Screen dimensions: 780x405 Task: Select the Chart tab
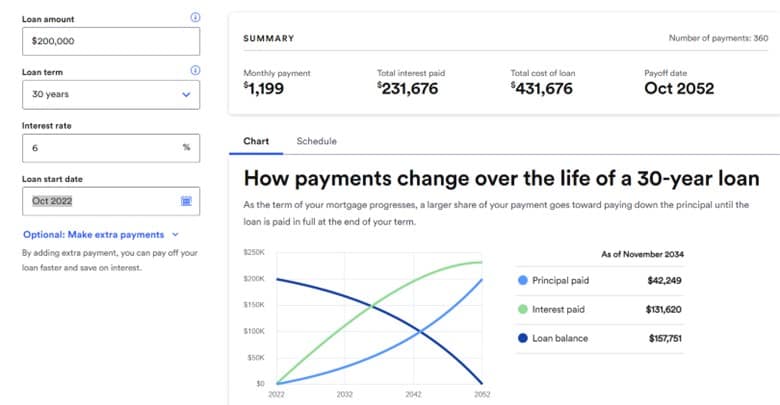256,141
